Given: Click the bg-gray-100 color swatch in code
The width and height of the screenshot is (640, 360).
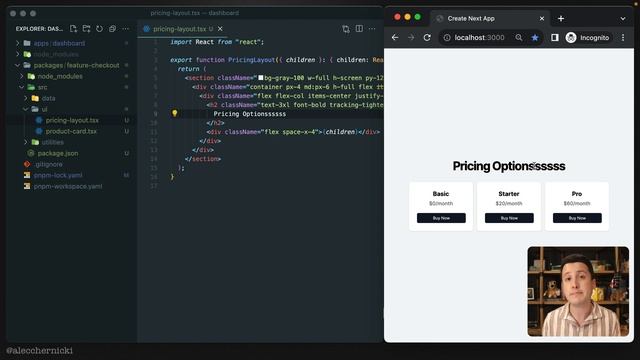Looking at the screenshot, I should pos(261,78).
